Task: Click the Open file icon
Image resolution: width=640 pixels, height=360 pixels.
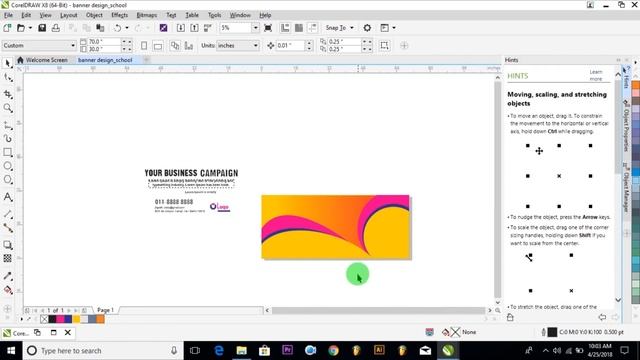Action: [20, 28]
